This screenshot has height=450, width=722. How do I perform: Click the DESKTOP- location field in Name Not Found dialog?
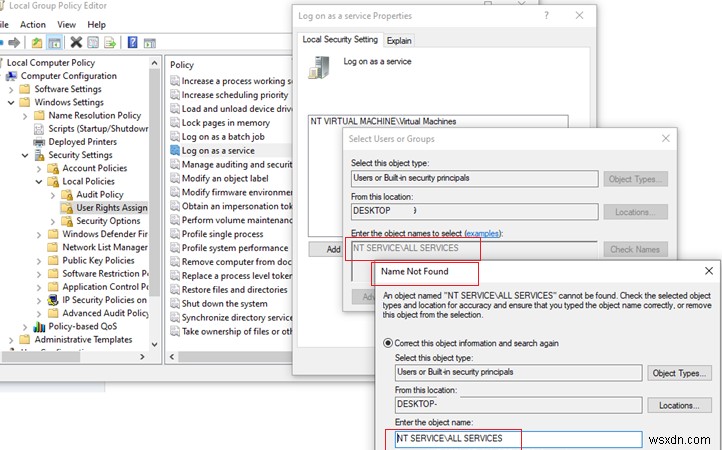[518, 404]
